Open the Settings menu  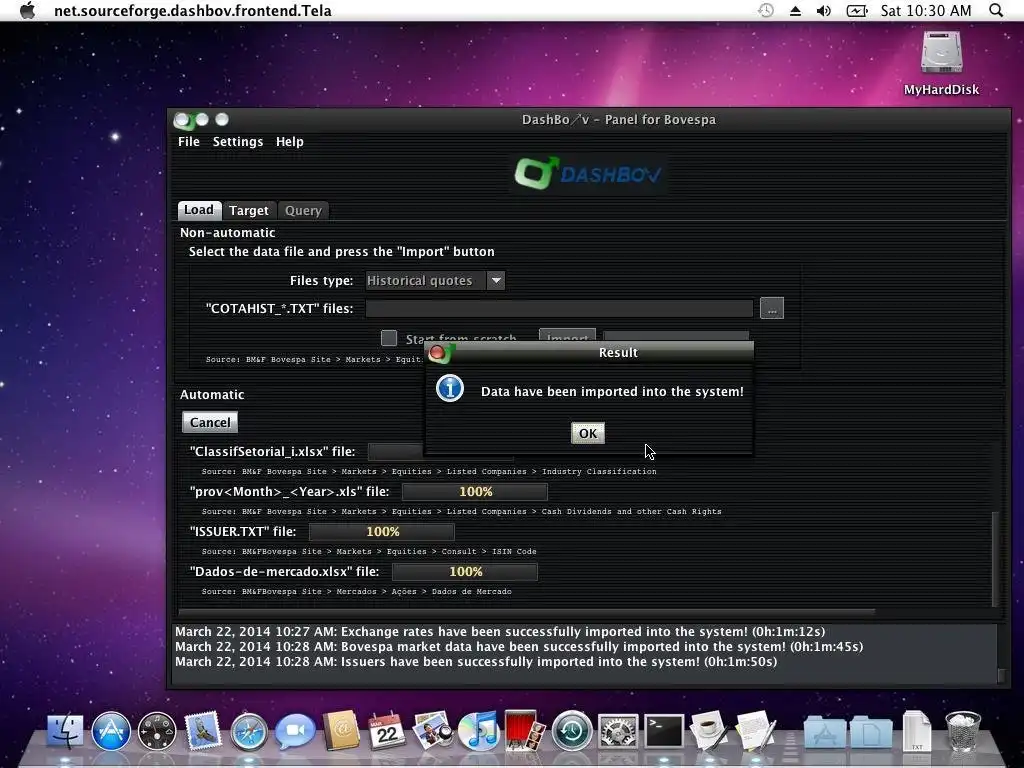(238, 142)
